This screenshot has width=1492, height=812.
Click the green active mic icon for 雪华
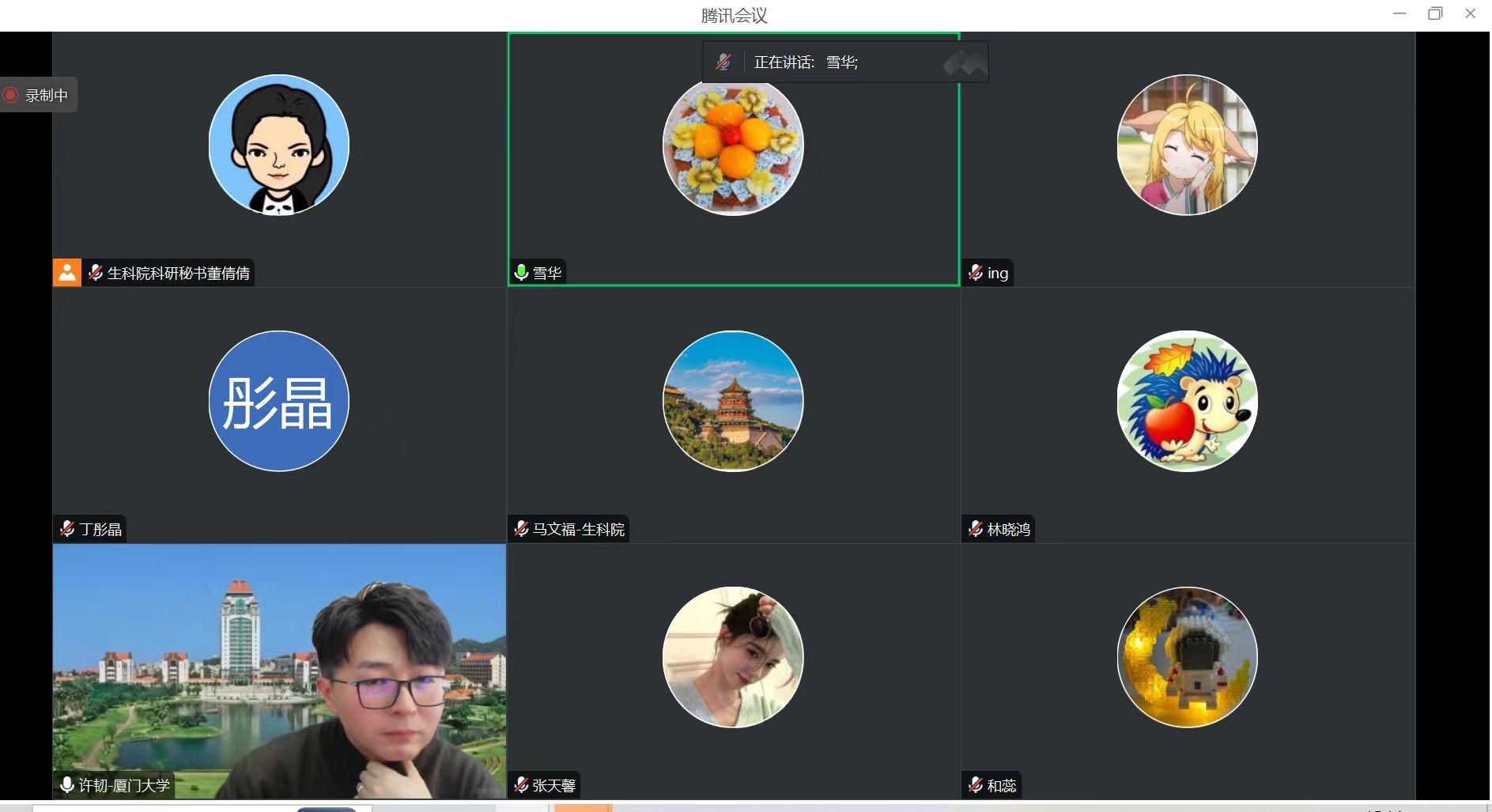click(x=521, y=273)
